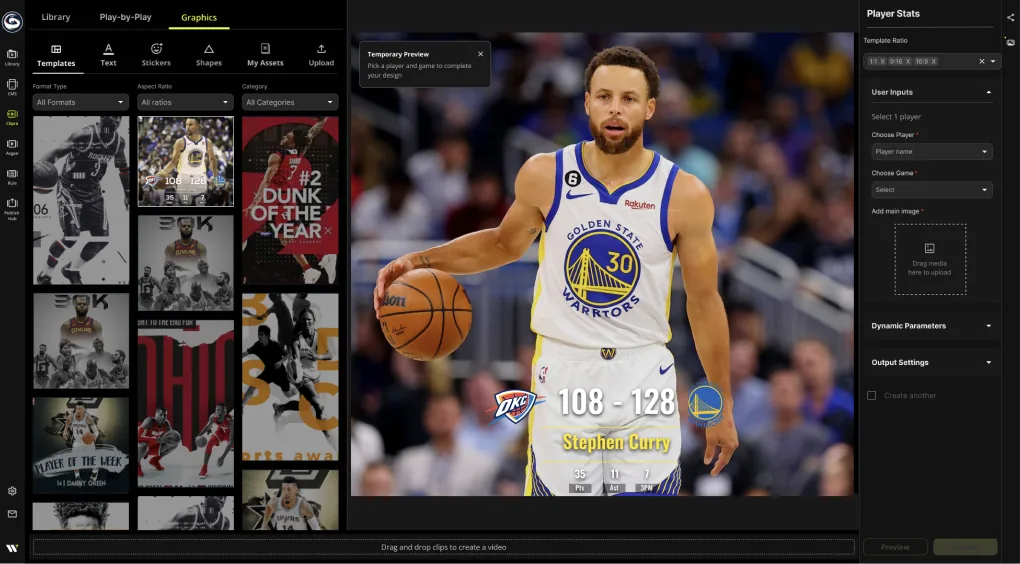Switch to the Library tab
Viewport: 1020px width, 564px height.
pos(56,18)
